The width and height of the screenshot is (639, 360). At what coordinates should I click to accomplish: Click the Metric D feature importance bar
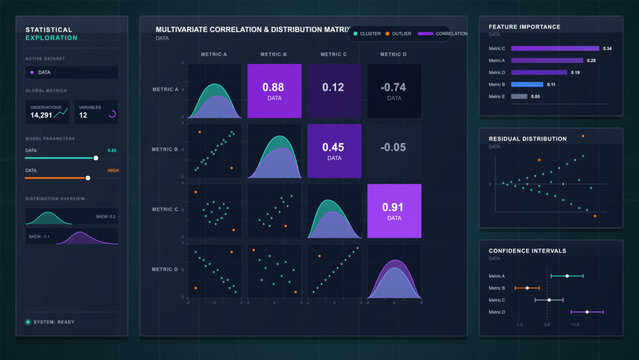coord(539,73)
